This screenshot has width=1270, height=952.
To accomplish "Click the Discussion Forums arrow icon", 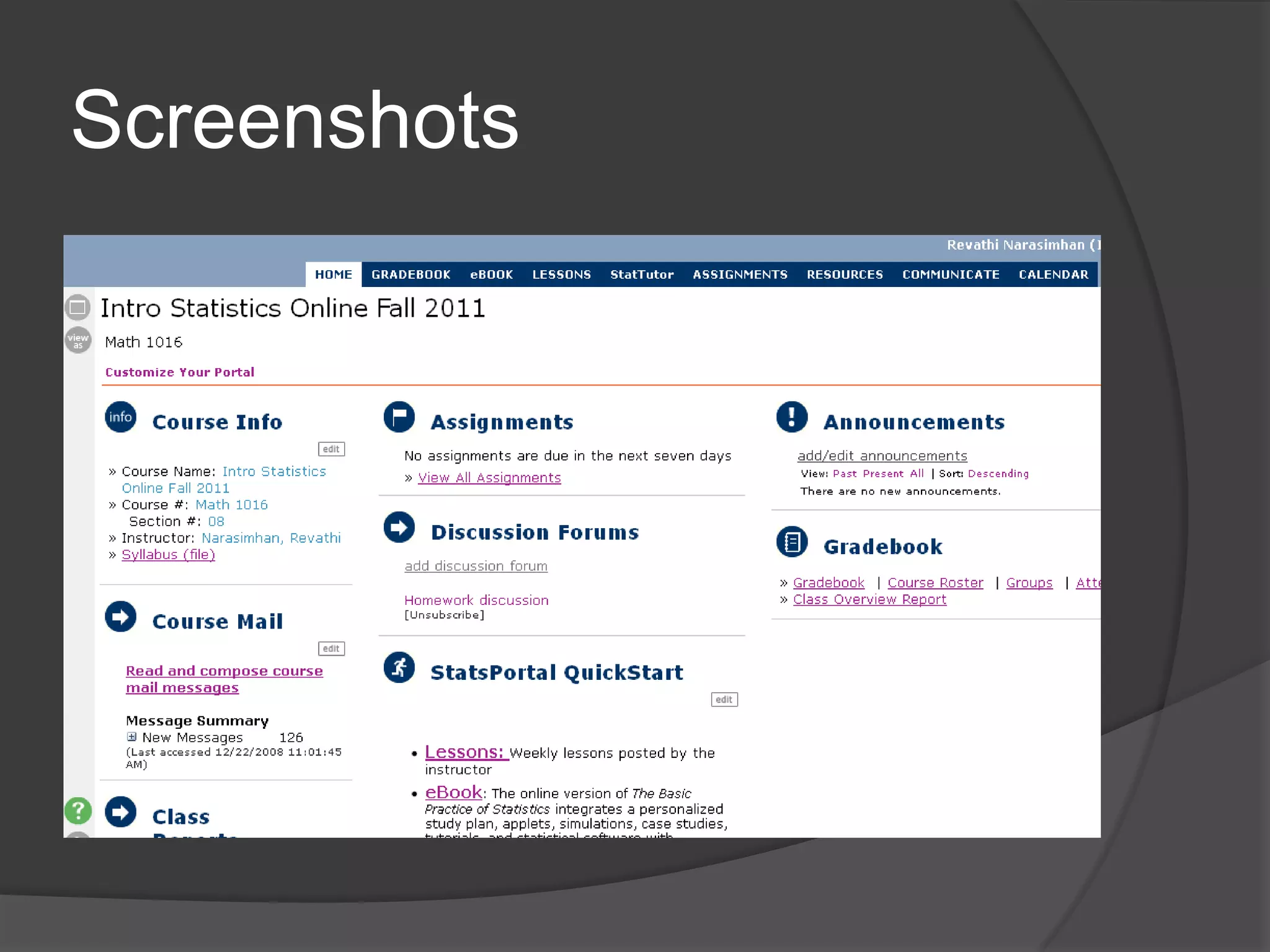I will coord(399,527).
